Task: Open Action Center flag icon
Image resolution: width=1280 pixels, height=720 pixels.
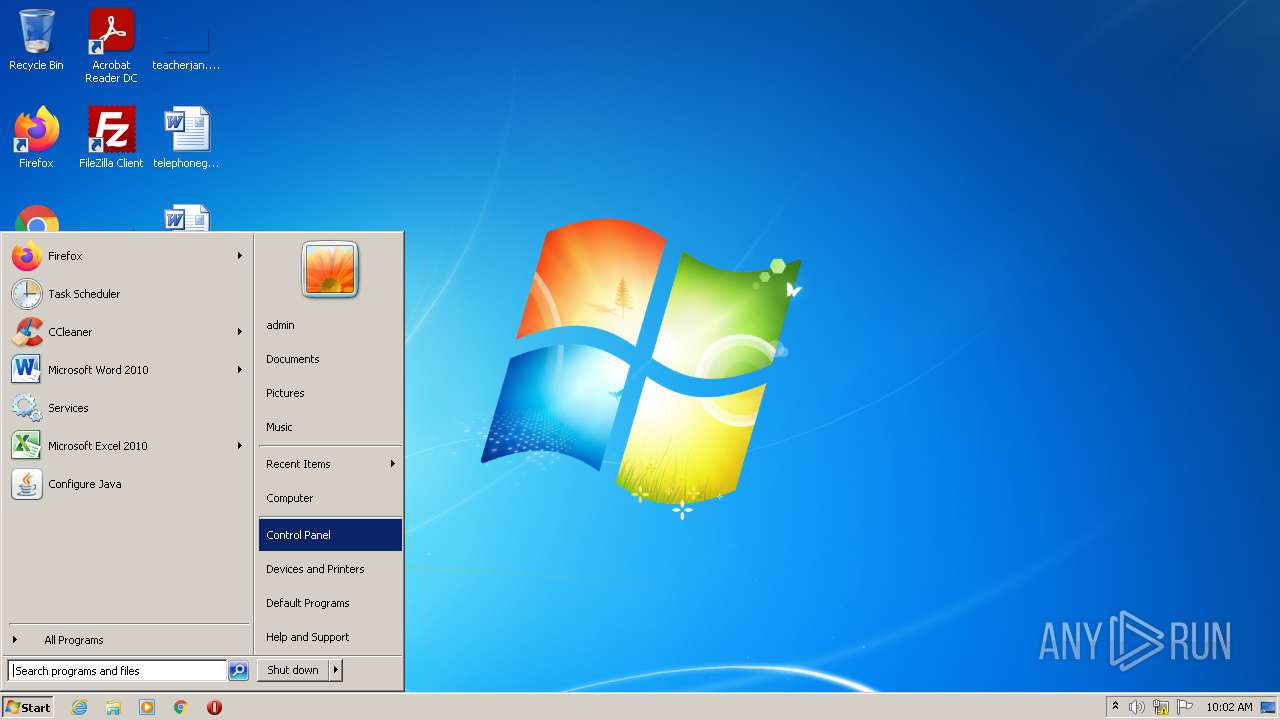Action: (x=1185, y=707)
